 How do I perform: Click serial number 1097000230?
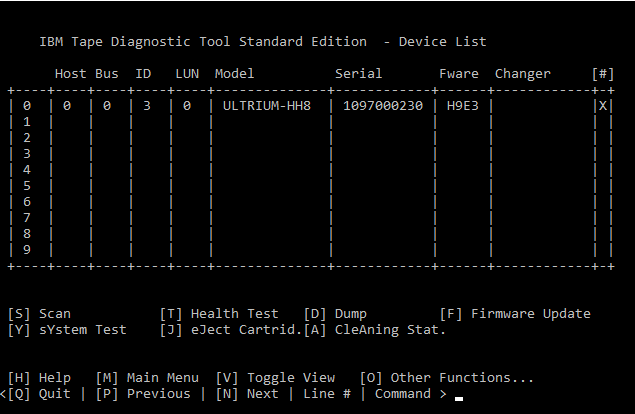point(383,106)
